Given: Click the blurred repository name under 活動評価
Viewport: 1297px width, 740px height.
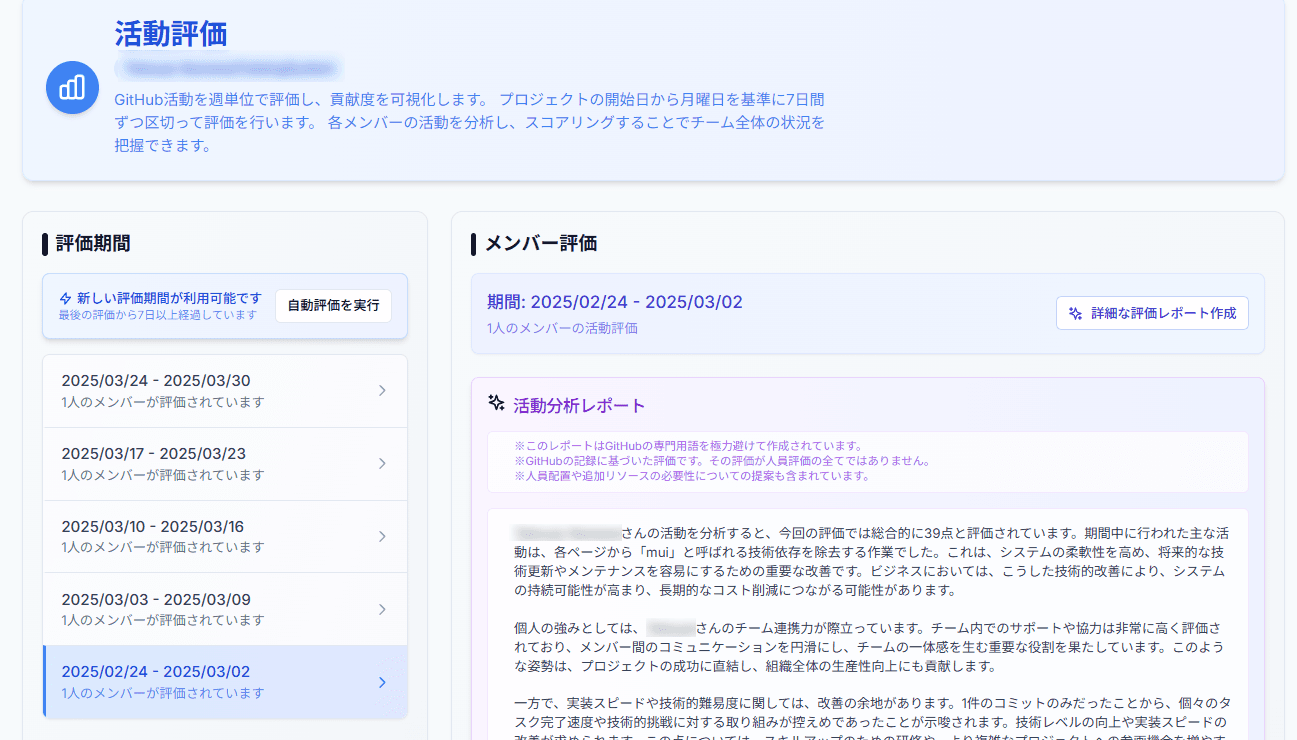Looking at the screenshot, I should (228, 68).
